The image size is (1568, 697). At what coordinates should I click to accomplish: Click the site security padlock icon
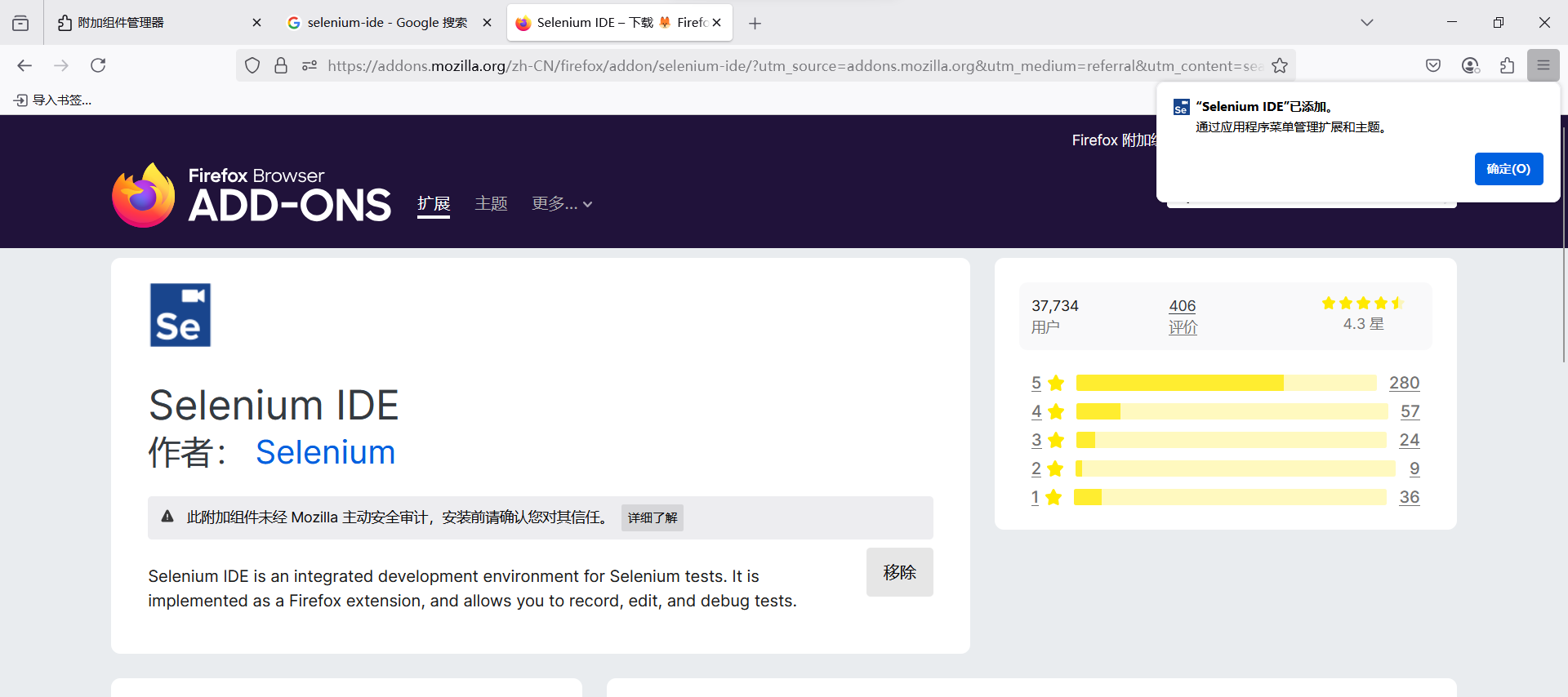pyautogui.click(x=281, y=65)
